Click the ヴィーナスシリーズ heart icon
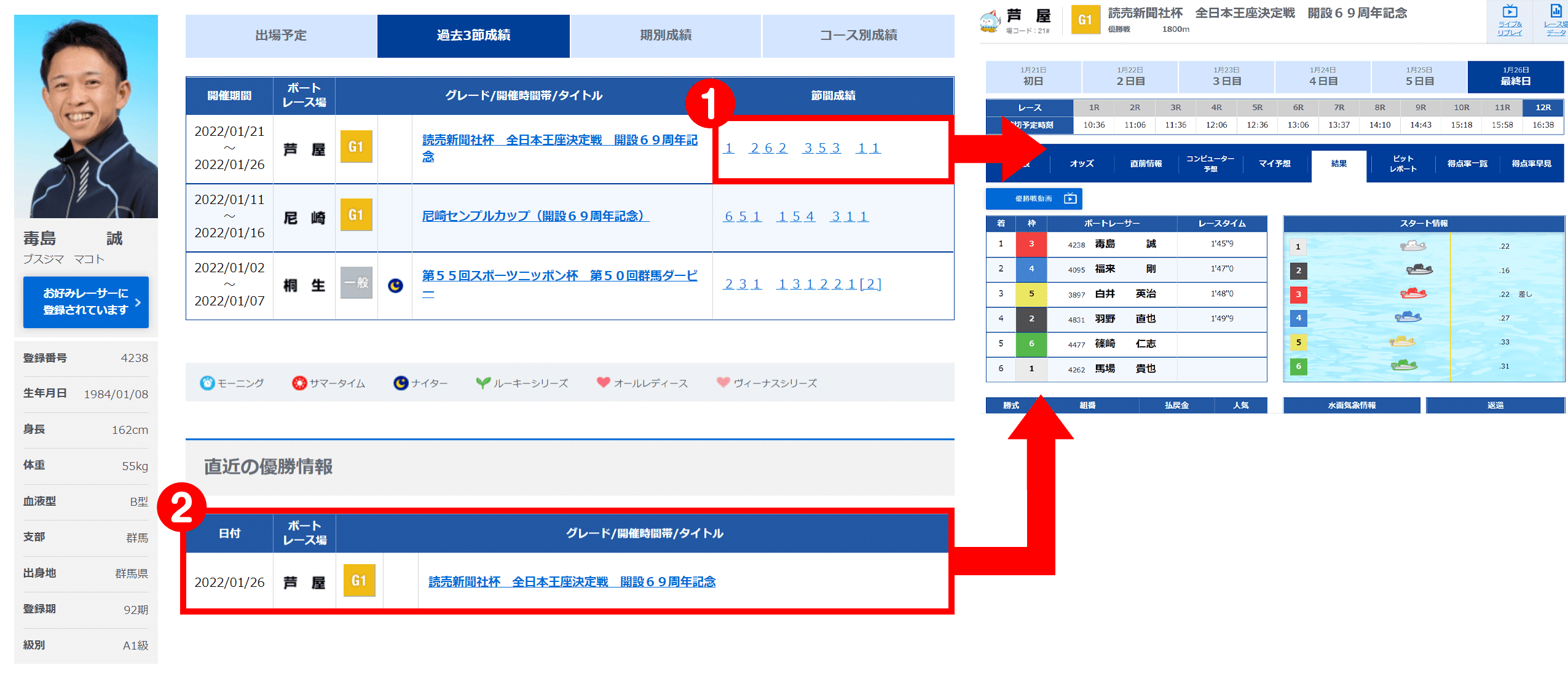Screen dimensions: 1568x676 [723, 382]
